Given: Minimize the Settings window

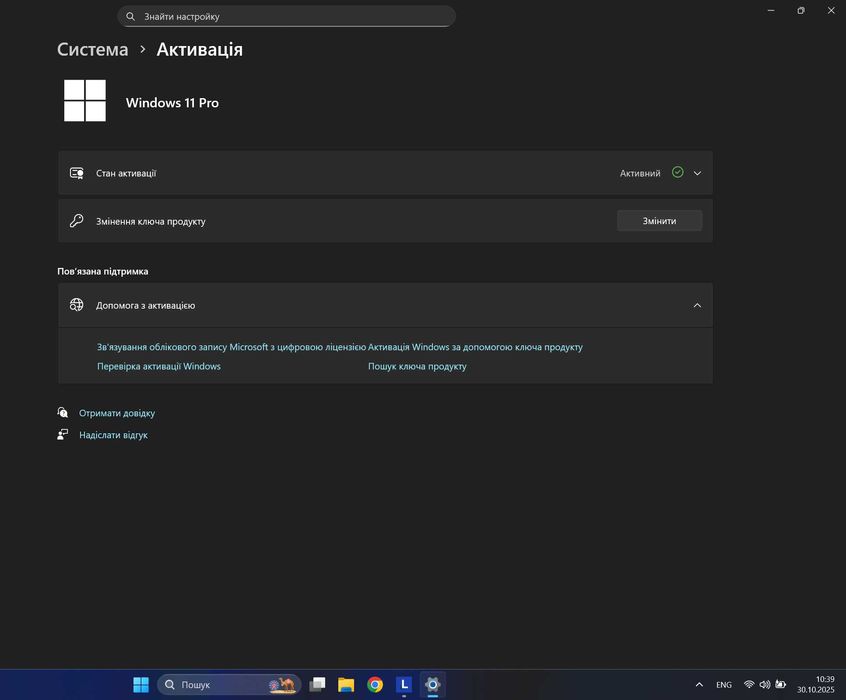Looking at the screenshot, I should coord(771,10).
